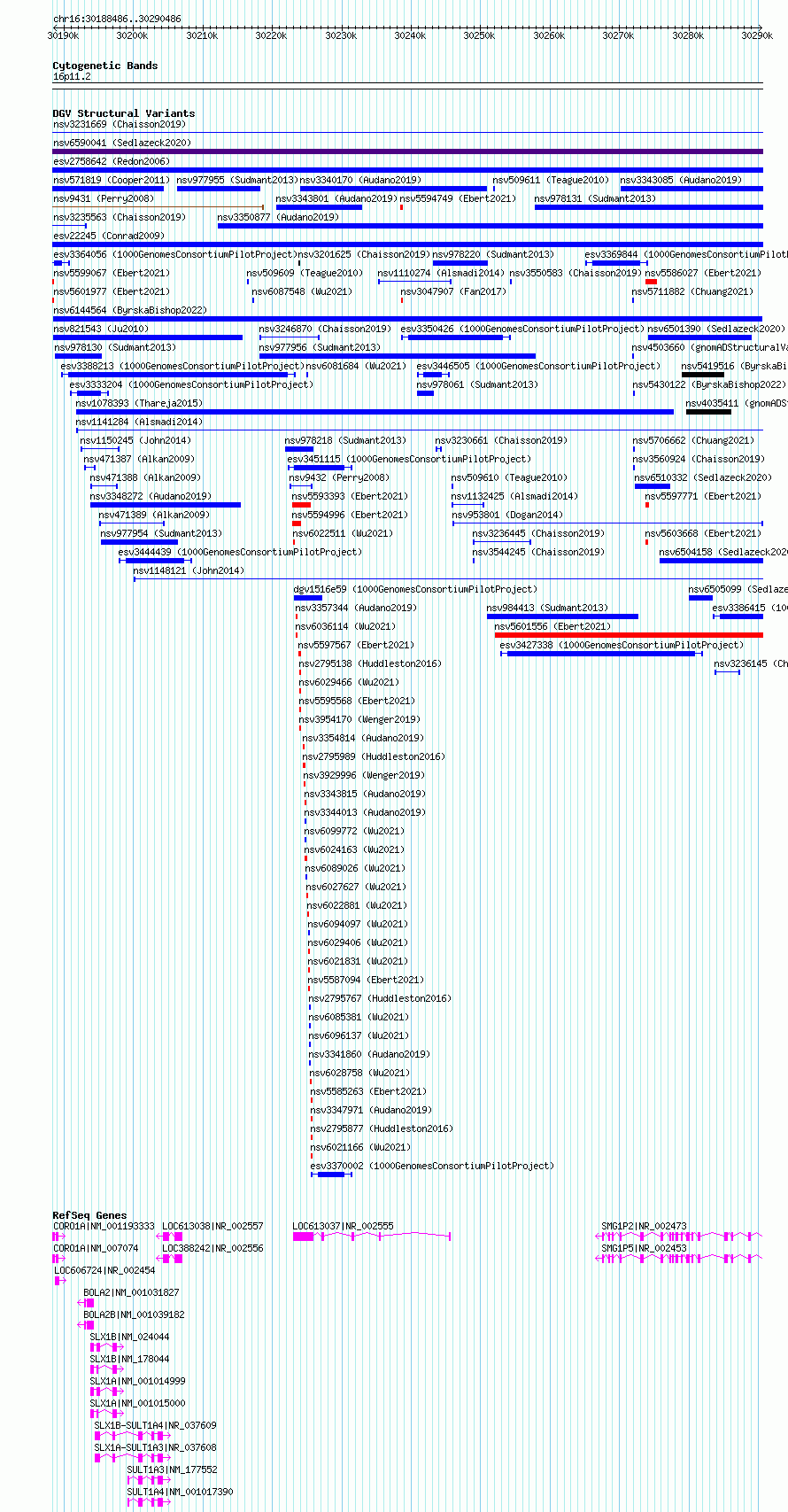This screenshot has height=1512, width=788.
Task: Click variant nsv6099772 (Wu2021) label
Action: pyautogui.click(x=354, y=831)
